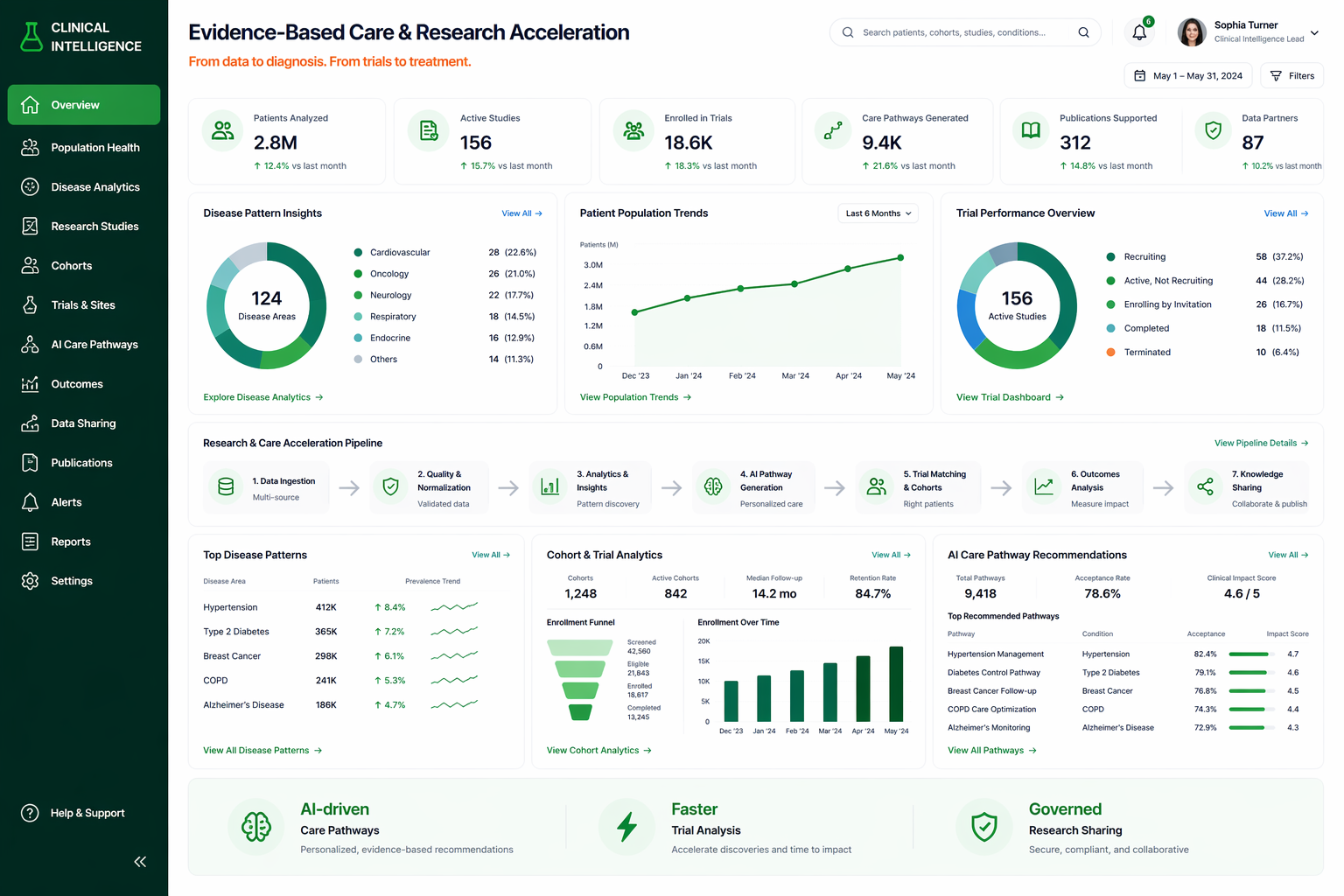
Task: Click View Cohort Analytics link
Action: pos(598,751)
